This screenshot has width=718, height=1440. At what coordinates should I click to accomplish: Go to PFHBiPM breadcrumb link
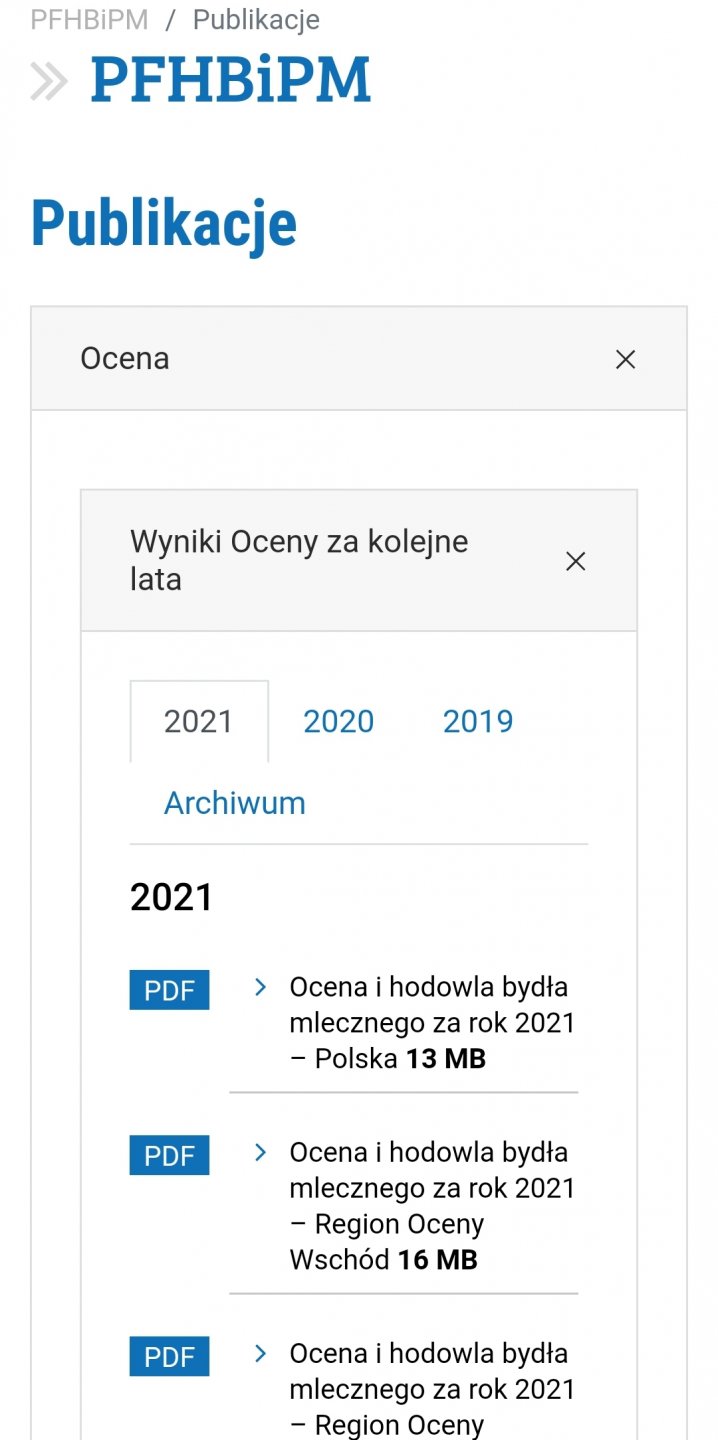[x=89, y=19]
